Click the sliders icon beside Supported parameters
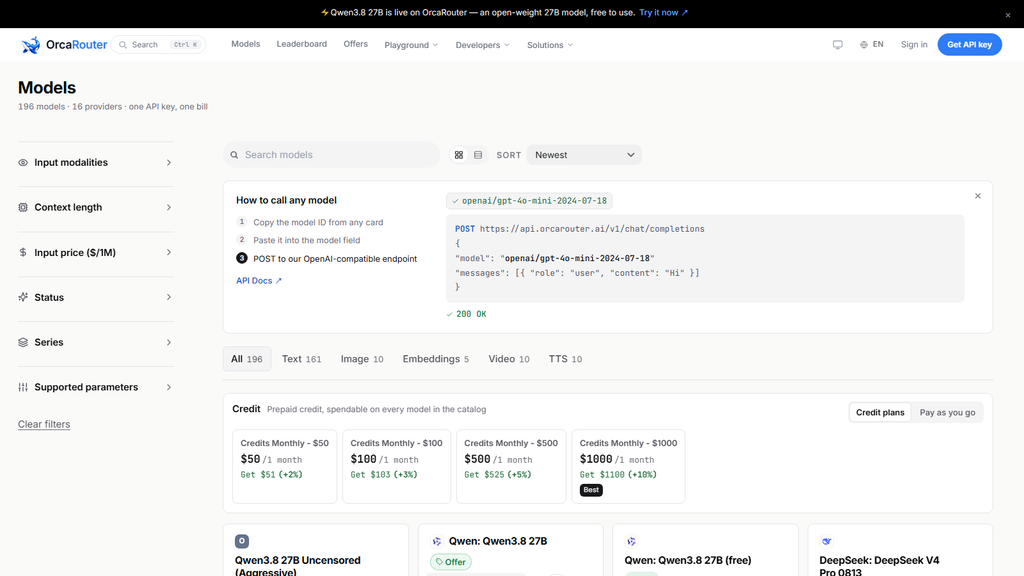Screen dimensions: 1024x576 coord(23,387)
